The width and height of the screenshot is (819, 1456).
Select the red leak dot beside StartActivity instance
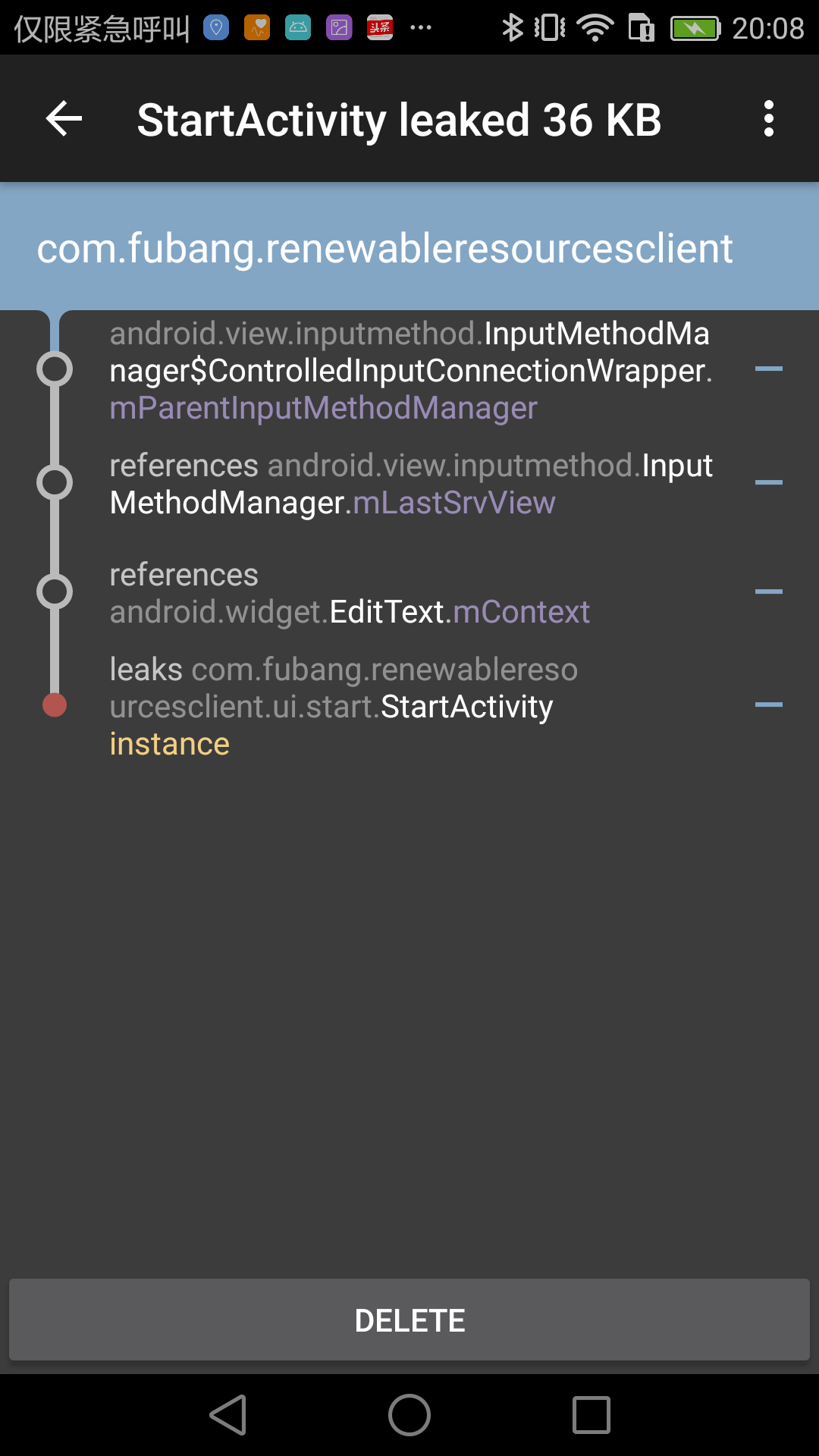pyautogui.click(x=53, y=704)
